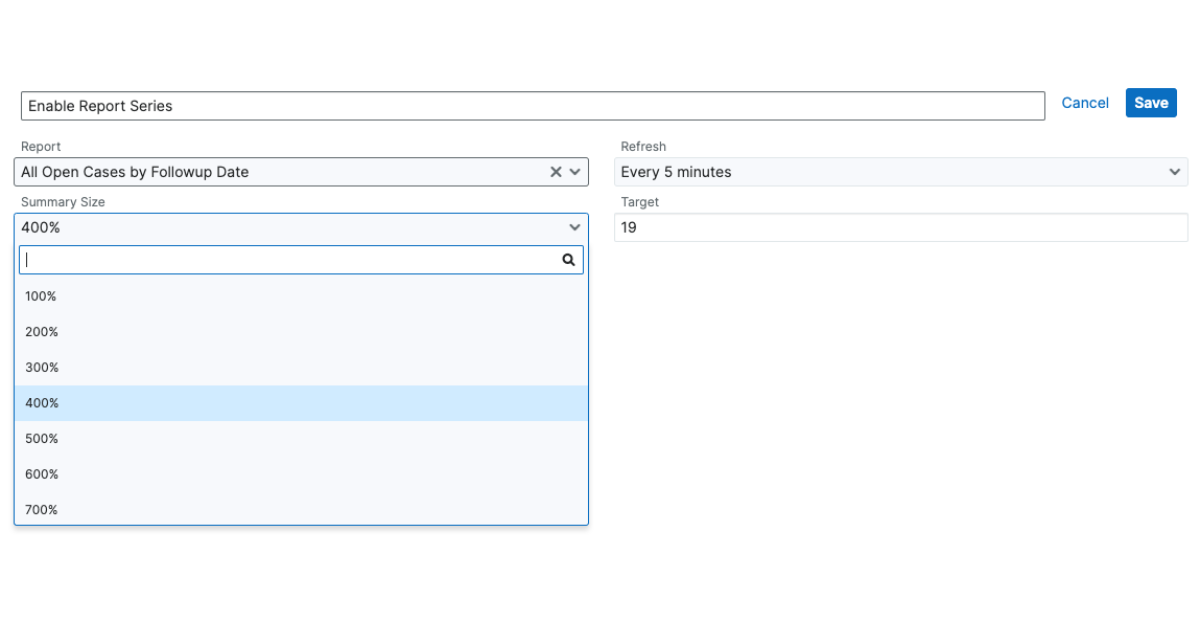Select the 300% option

(301, 368)
